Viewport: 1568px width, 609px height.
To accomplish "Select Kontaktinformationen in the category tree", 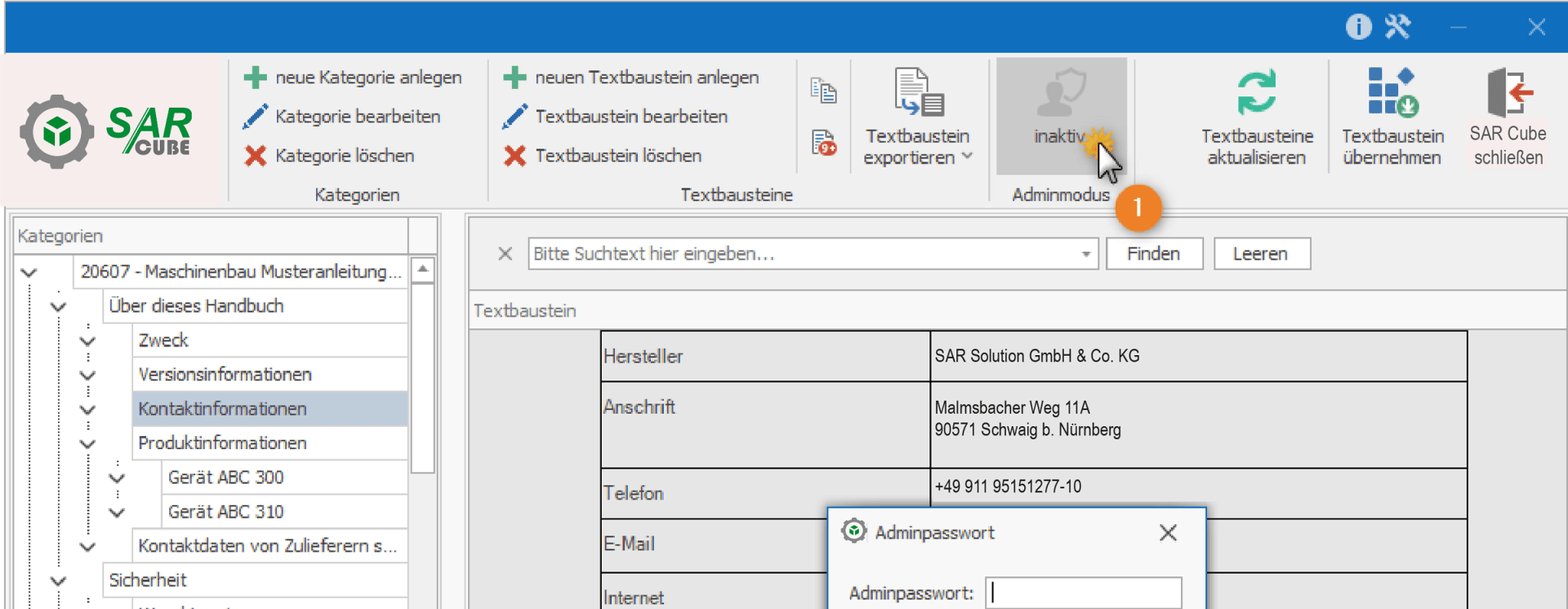I will pos(222,409).
